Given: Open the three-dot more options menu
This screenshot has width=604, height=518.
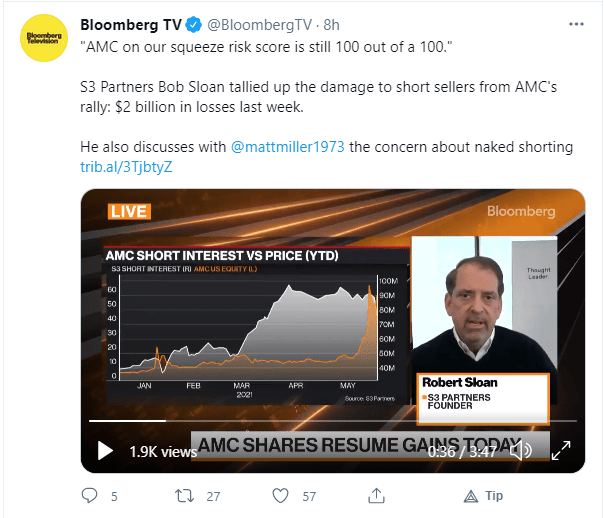Looking at the screenshot, I should (x=576, y=24).
